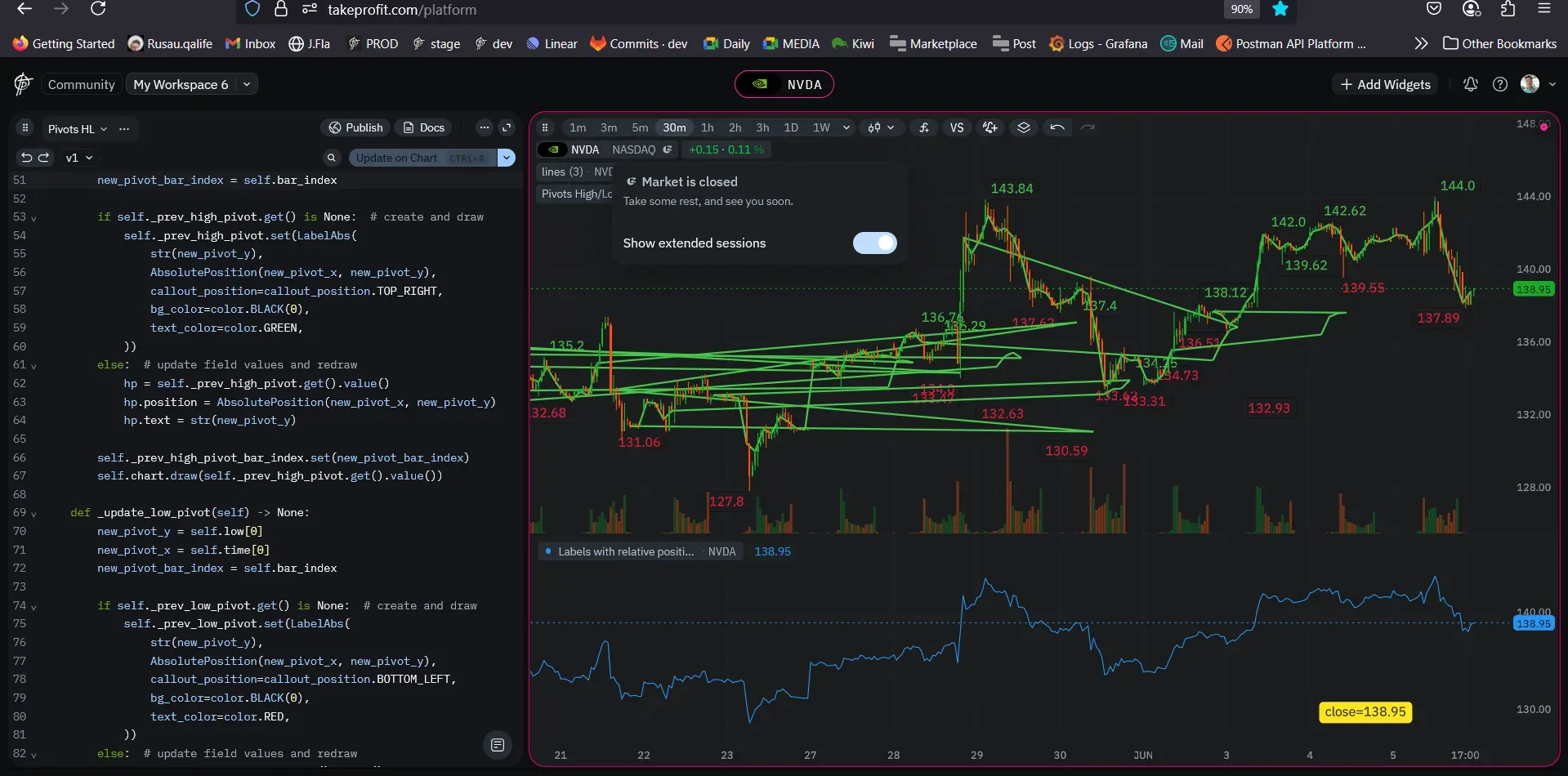Click the Publish button
Screen dimensions: 1568x776
coord(355,127)
